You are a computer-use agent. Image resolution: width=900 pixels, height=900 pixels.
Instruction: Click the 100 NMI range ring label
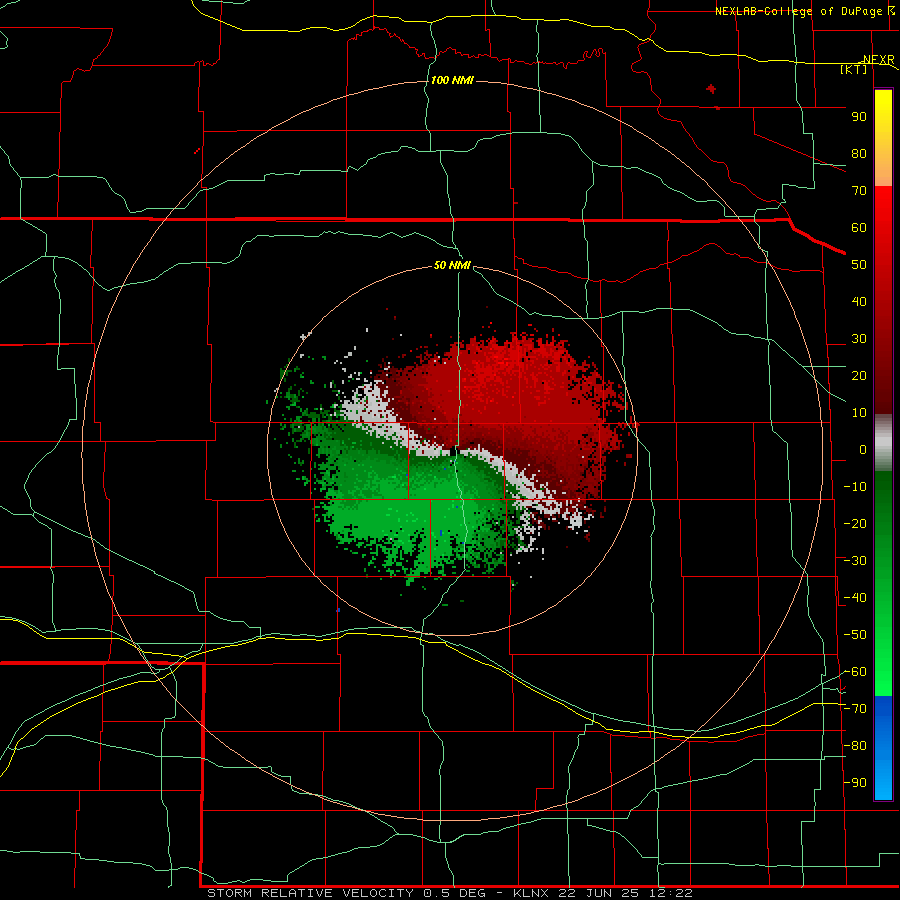pos(452,80)
